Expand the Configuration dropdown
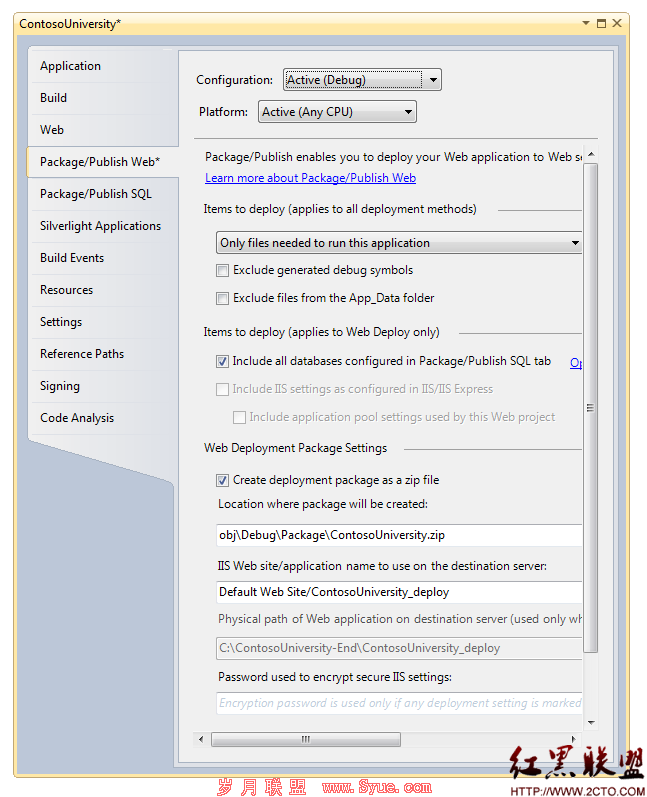Viewport: 647px width, 797px height. 362,80
